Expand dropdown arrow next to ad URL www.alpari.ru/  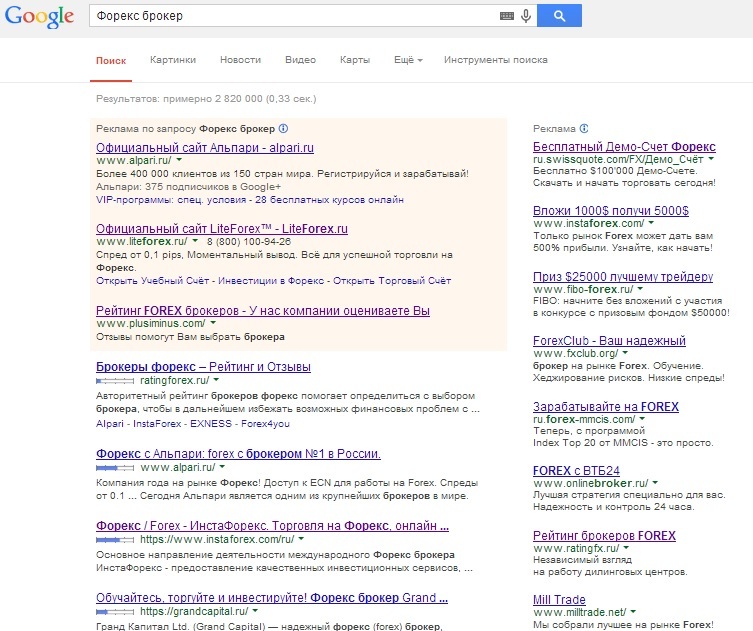pyautogui.click(x=179, y=159)
